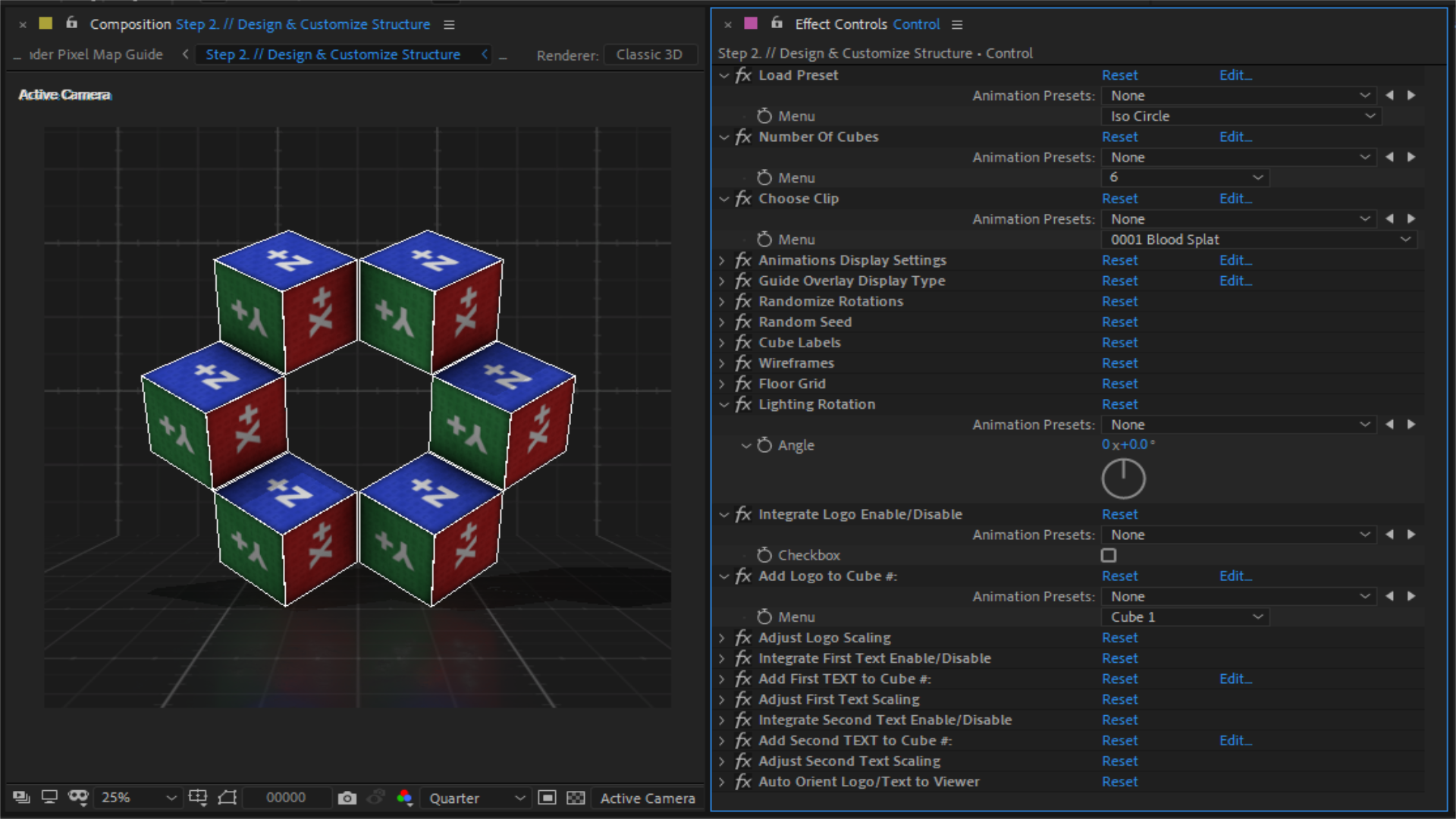Click Edit next to Load Preset
Image resolution: width=1456 pixels, height=819 pixels.
[x=1235, y=75]
